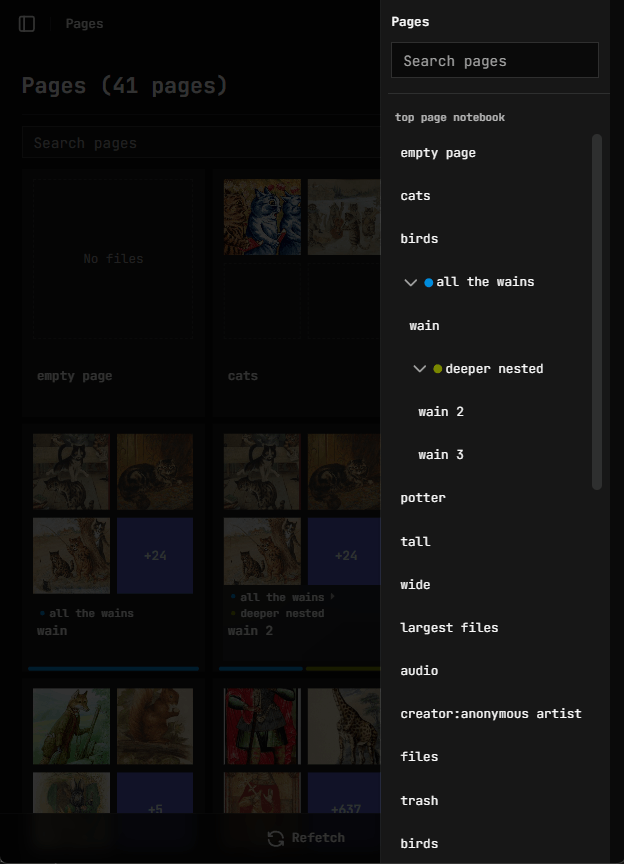Click the +24 tile in the wain card
624x864 pixels.
155,555
